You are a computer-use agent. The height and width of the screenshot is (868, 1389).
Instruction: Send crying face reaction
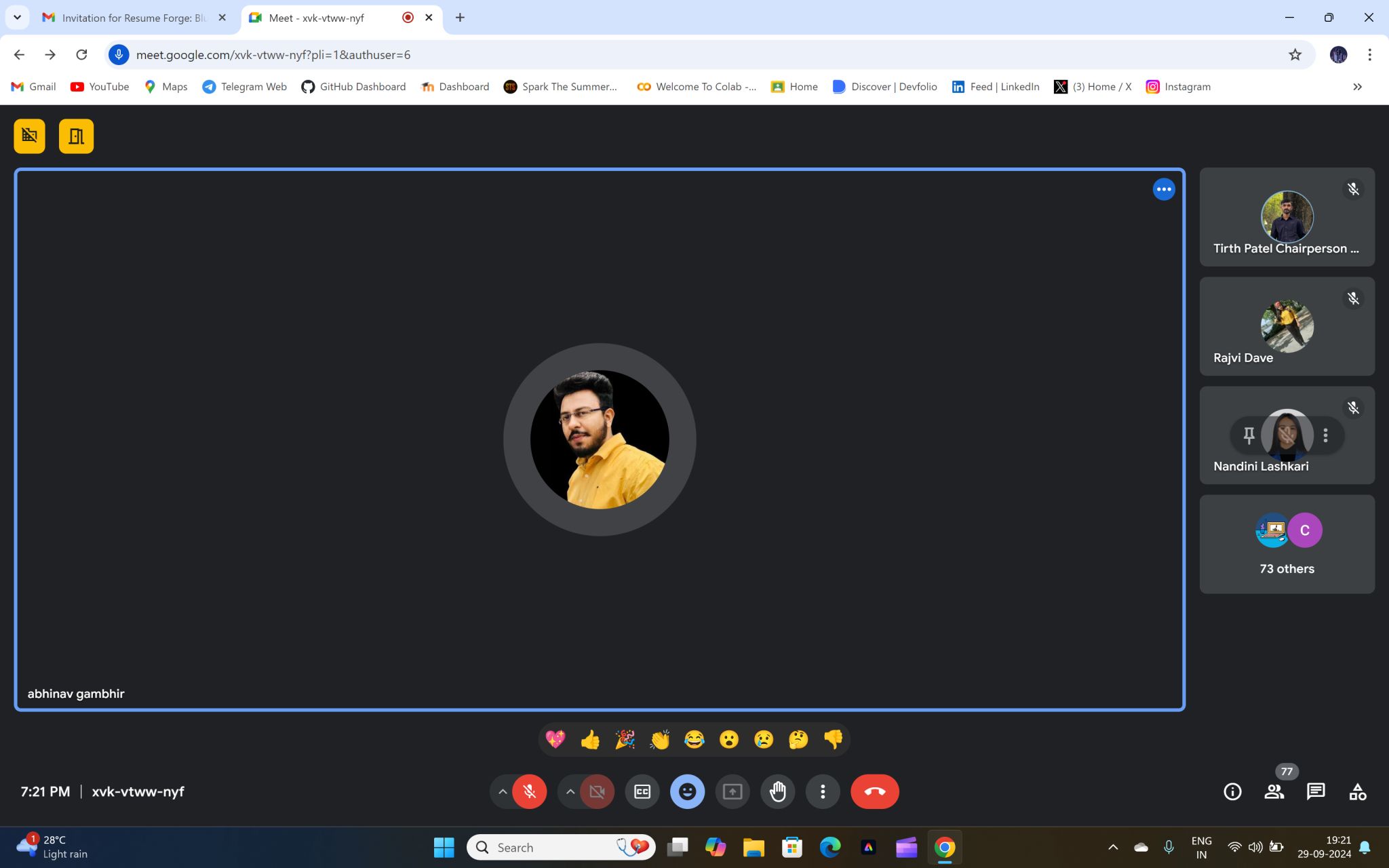[x=764, y=739]
